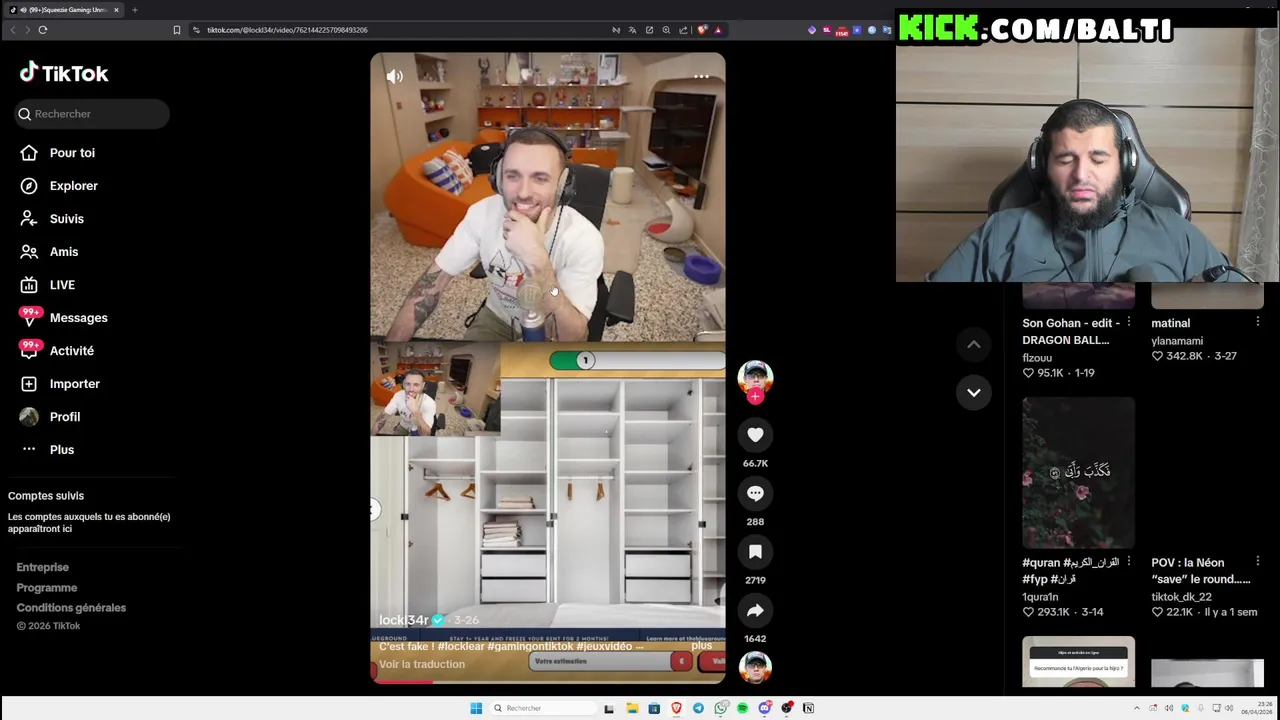This screenshot has height=720, width=1280.
Task: Open lockl34r username on the video
Action: tap(403, 620)
